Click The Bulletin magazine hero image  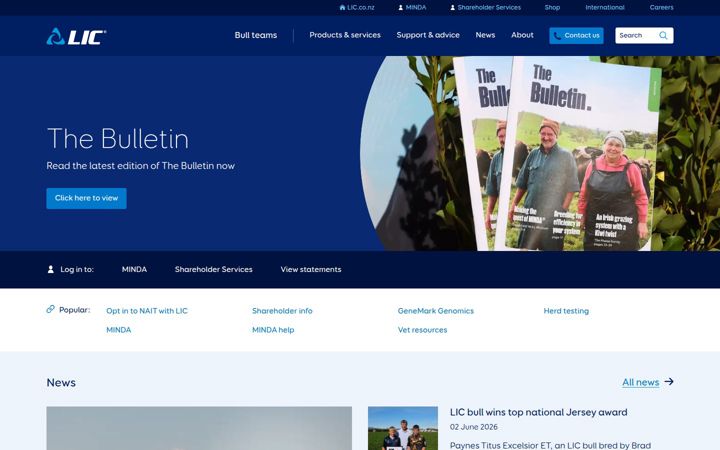tap(540, 153)
